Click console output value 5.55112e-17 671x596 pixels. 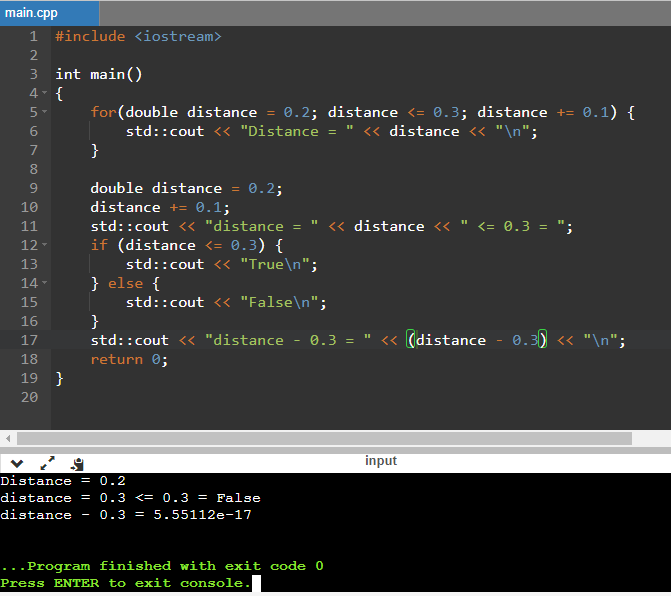pos(202,515)
